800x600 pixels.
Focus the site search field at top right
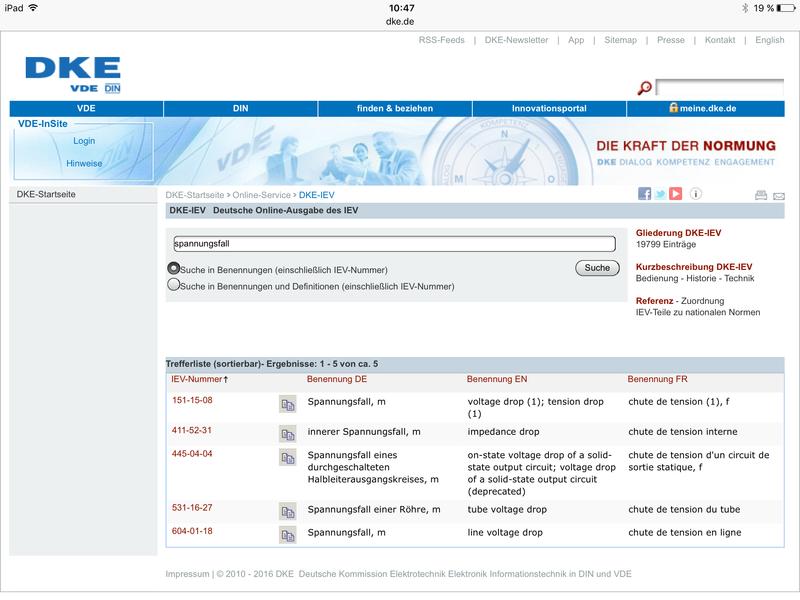(x=720, y=87)
